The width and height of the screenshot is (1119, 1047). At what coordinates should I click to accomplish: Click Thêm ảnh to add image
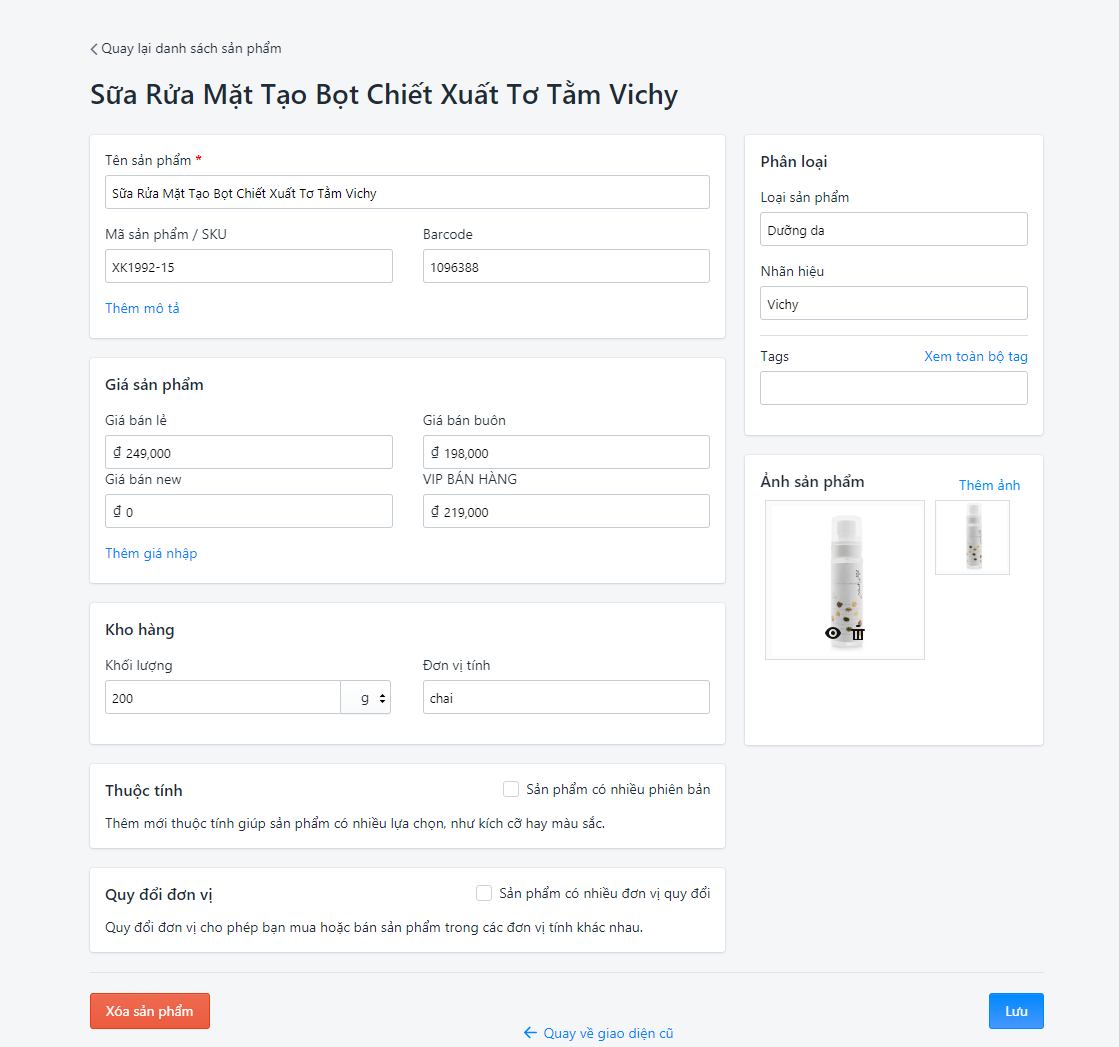click(989, 485)
